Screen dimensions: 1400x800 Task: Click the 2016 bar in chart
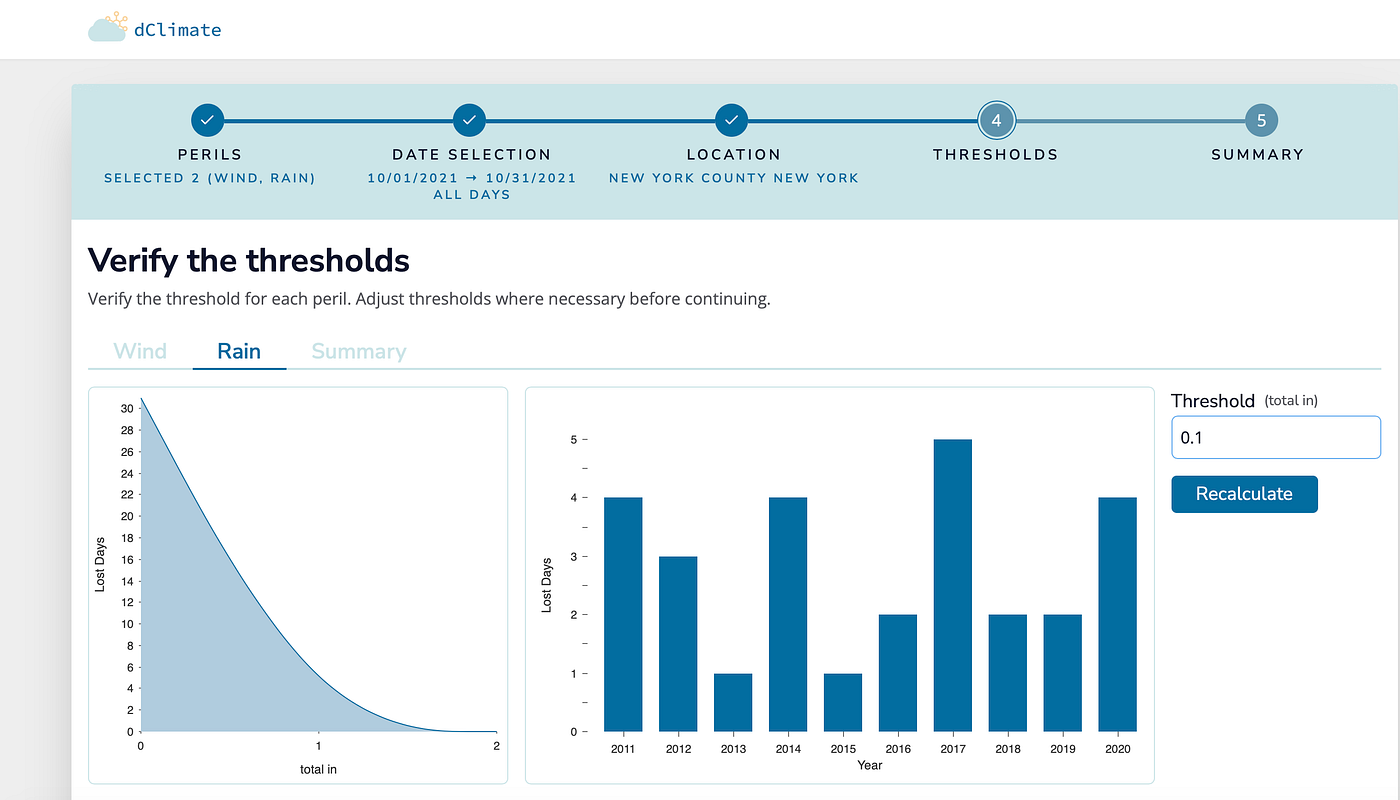[898, 673]
